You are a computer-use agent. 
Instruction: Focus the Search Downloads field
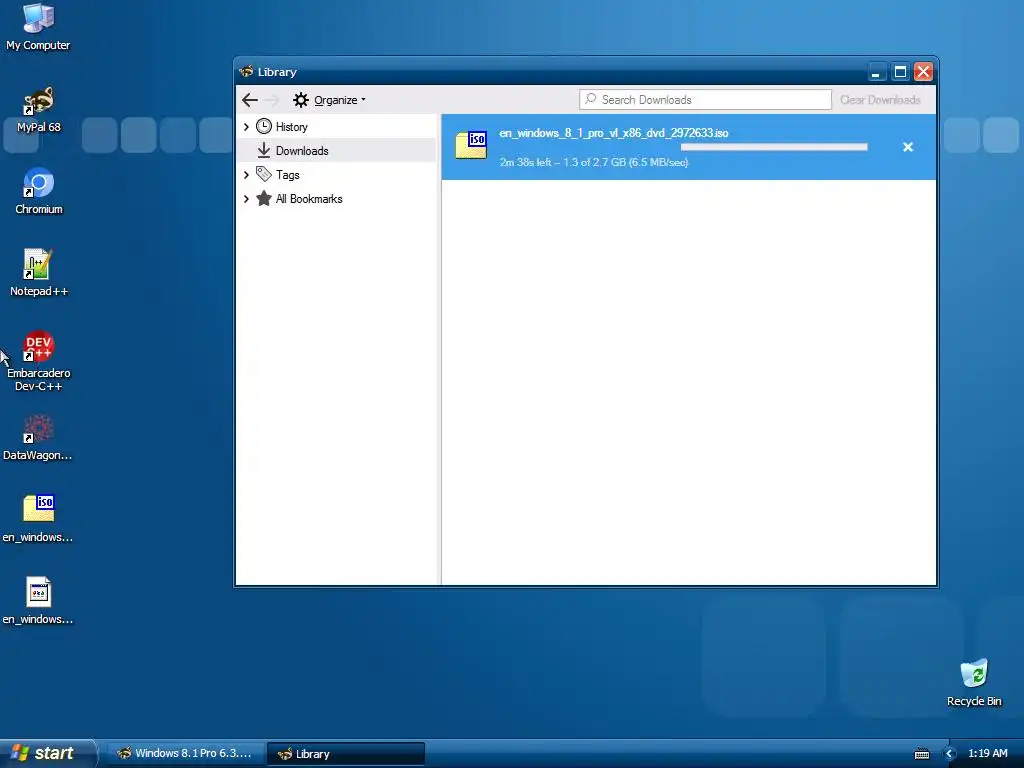coord(705,99)
